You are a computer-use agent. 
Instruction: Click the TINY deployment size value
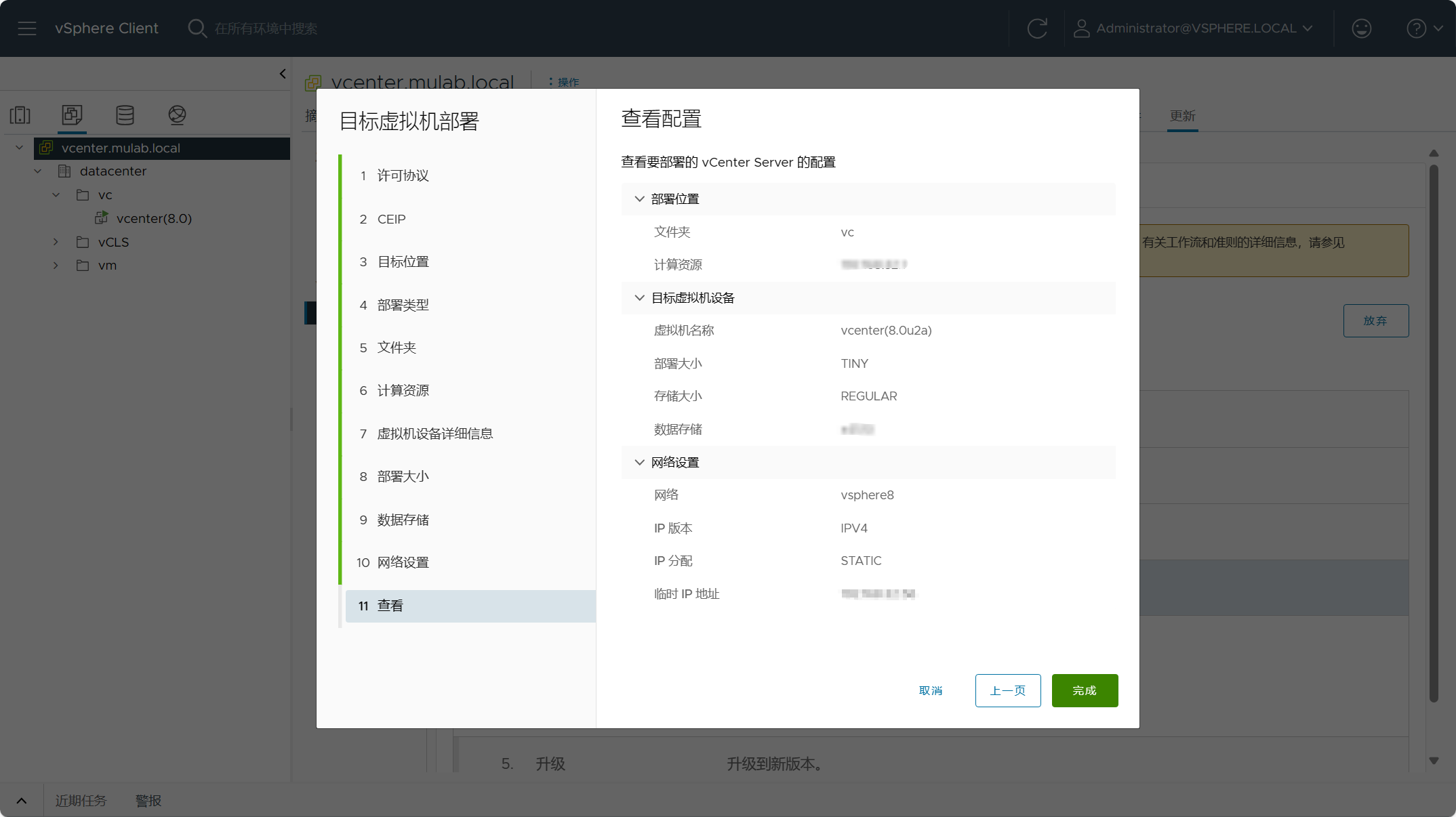854,364
